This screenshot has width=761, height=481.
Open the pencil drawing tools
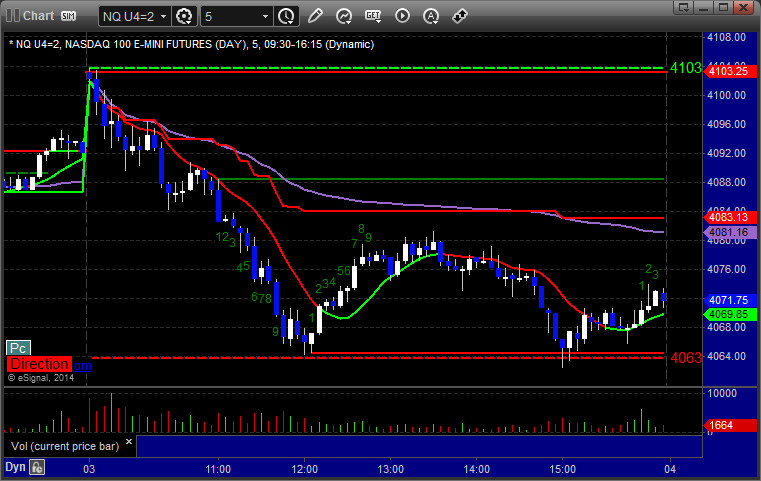coord(315,16)
